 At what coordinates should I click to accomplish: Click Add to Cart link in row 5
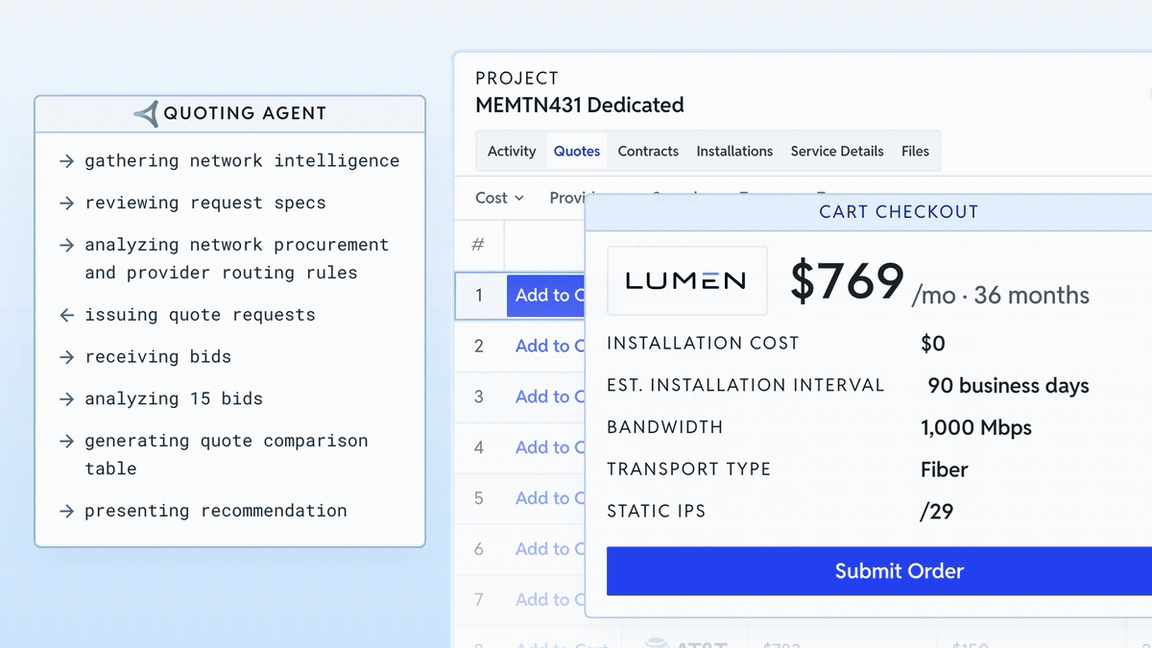click(550, 498)
